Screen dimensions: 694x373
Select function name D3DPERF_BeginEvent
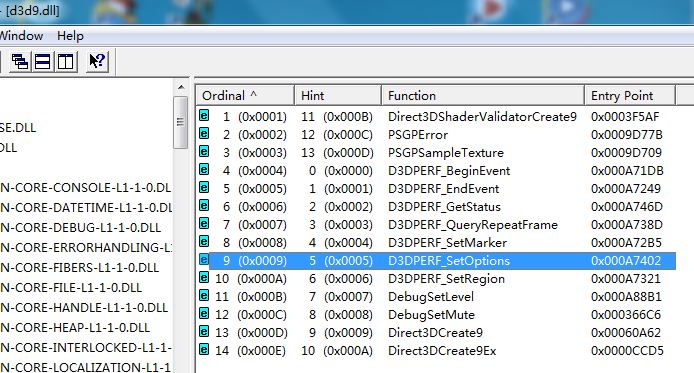click(449, 171)
